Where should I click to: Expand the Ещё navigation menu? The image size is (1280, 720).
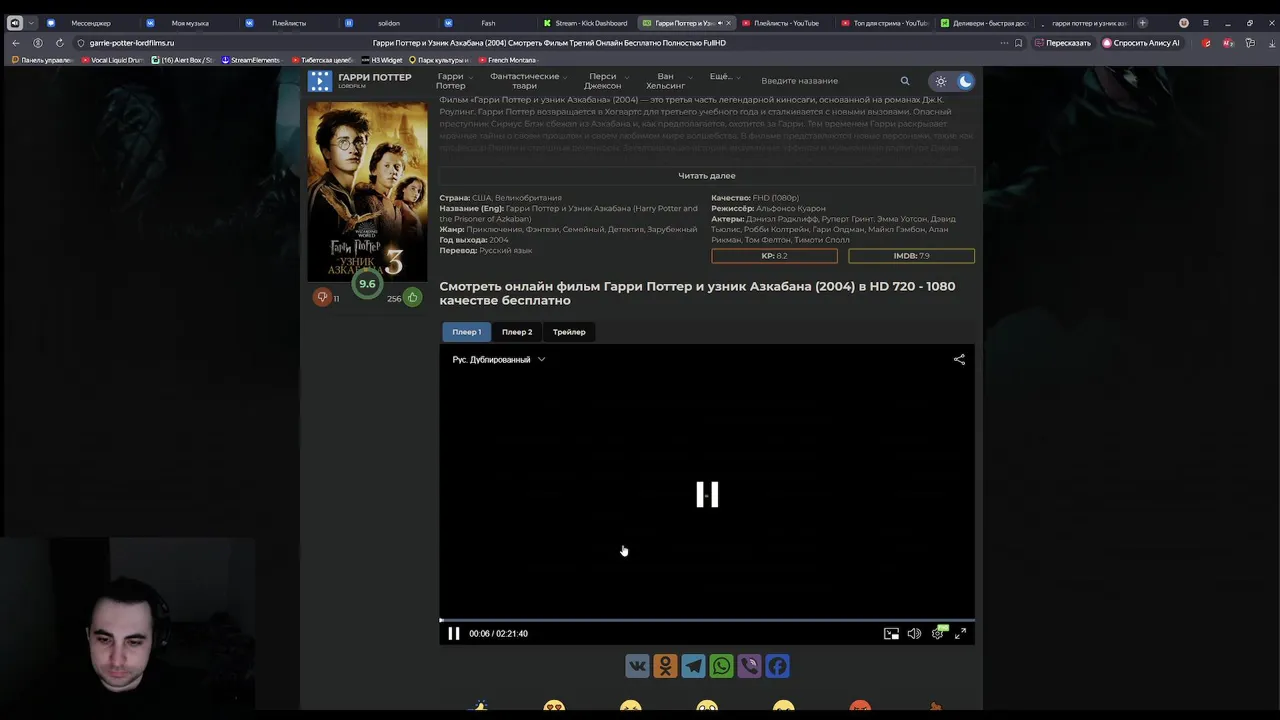(x=724, y=76)
